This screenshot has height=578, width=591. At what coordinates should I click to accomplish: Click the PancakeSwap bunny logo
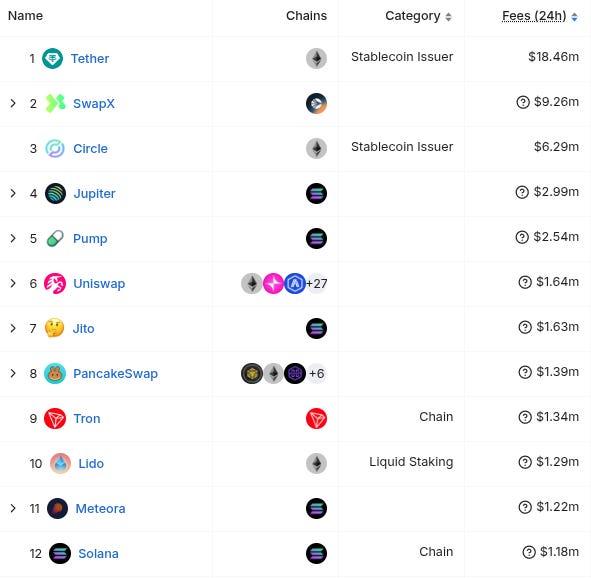coord(55,373)
